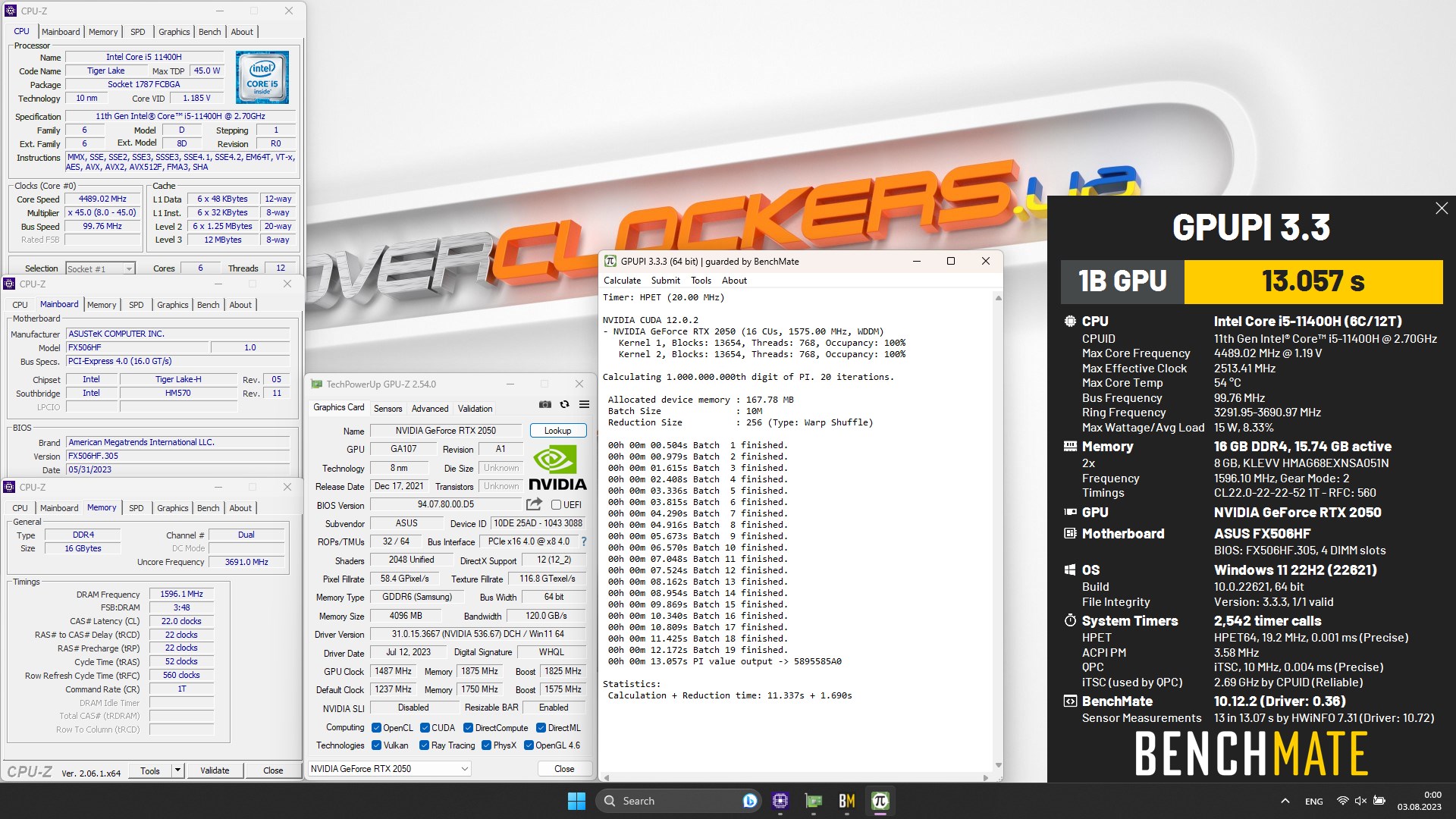The height and width of the screenshot is (819, 1456).
Task: Toggle PhysX checkbox
Action: (x=486, y=745)
